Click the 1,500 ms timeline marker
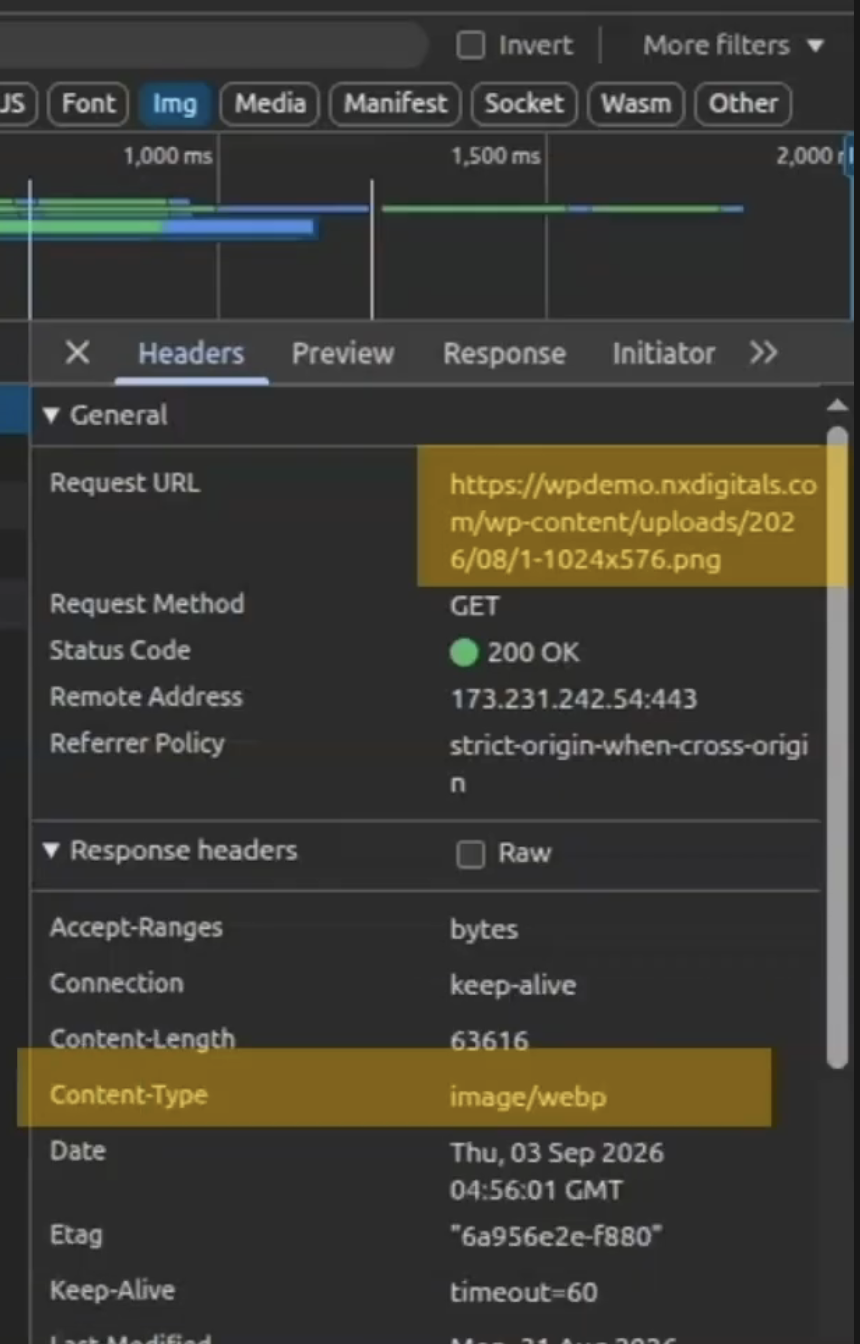The height and width of the screenshot is (1344, 860). [495, 156]
